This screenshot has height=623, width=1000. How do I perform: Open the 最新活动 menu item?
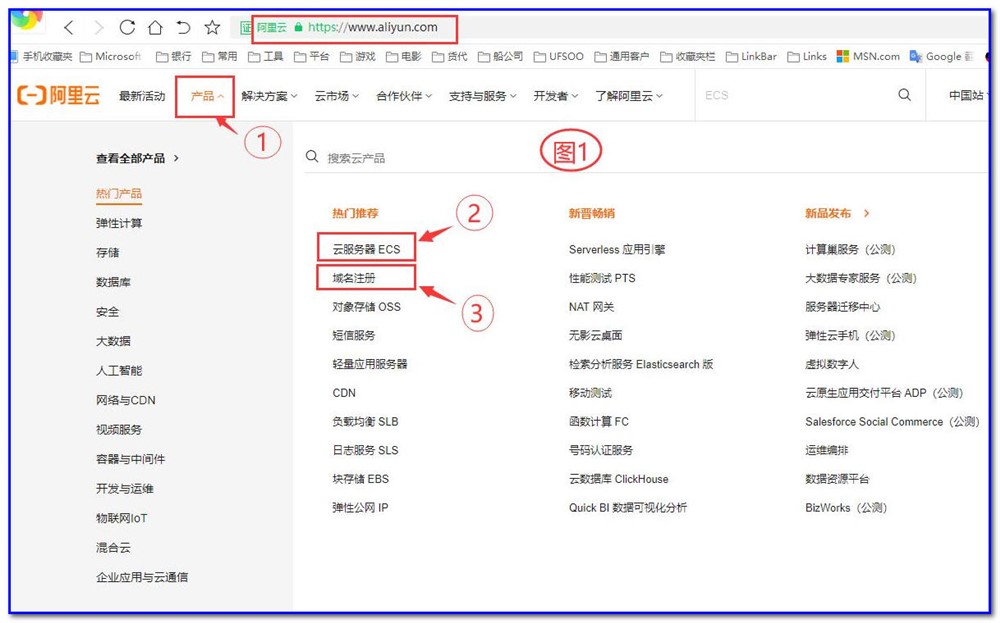tap(142, 96)
